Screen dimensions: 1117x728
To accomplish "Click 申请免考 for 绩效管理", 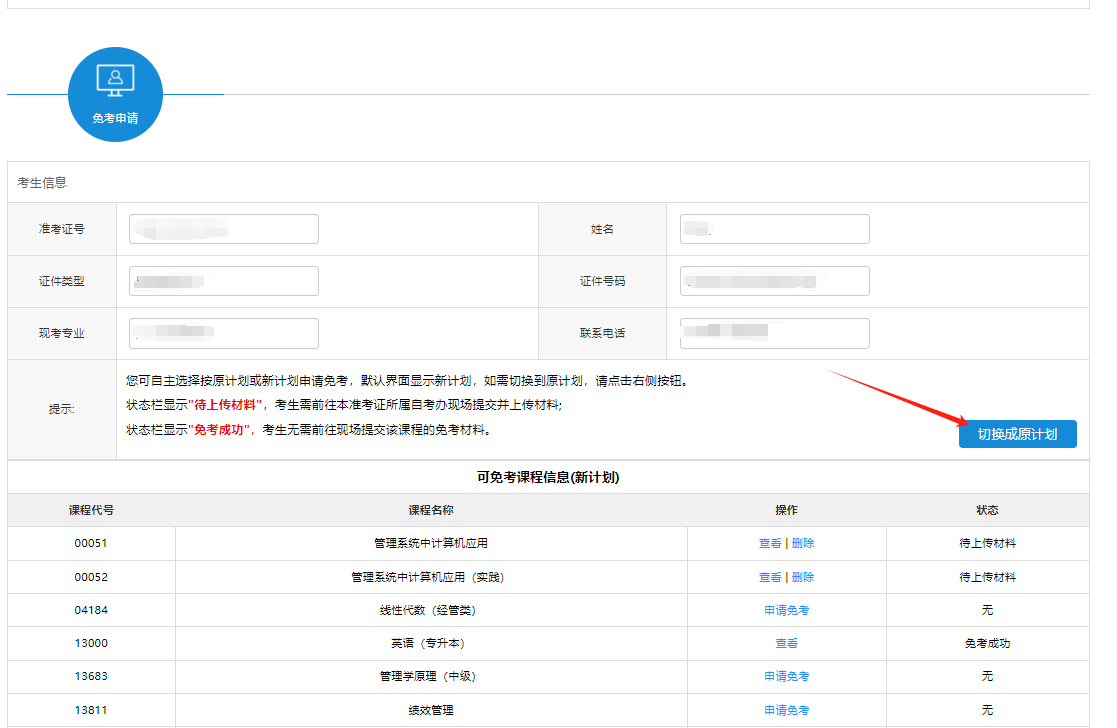I will tap(787, 710).
